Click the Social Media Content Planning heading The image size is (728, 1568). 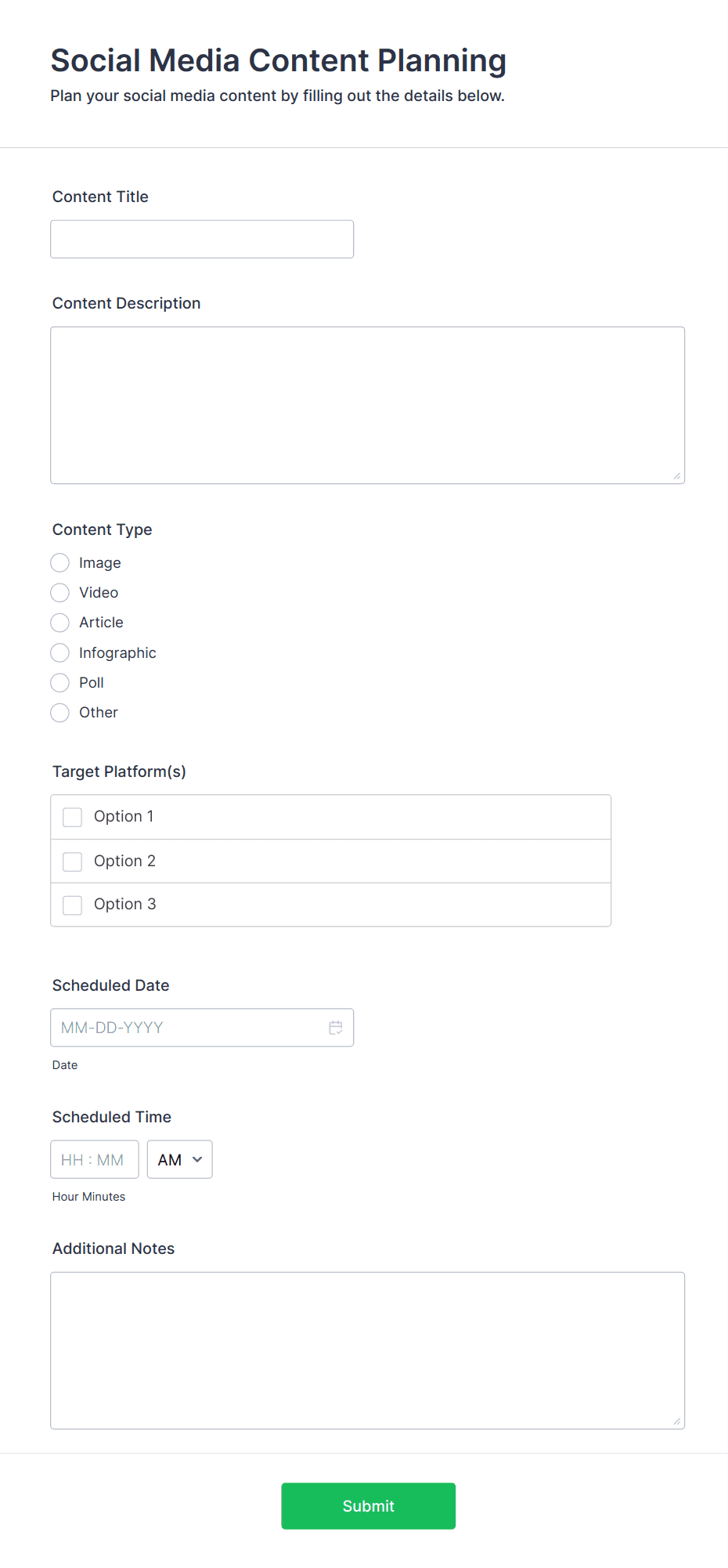279,60
